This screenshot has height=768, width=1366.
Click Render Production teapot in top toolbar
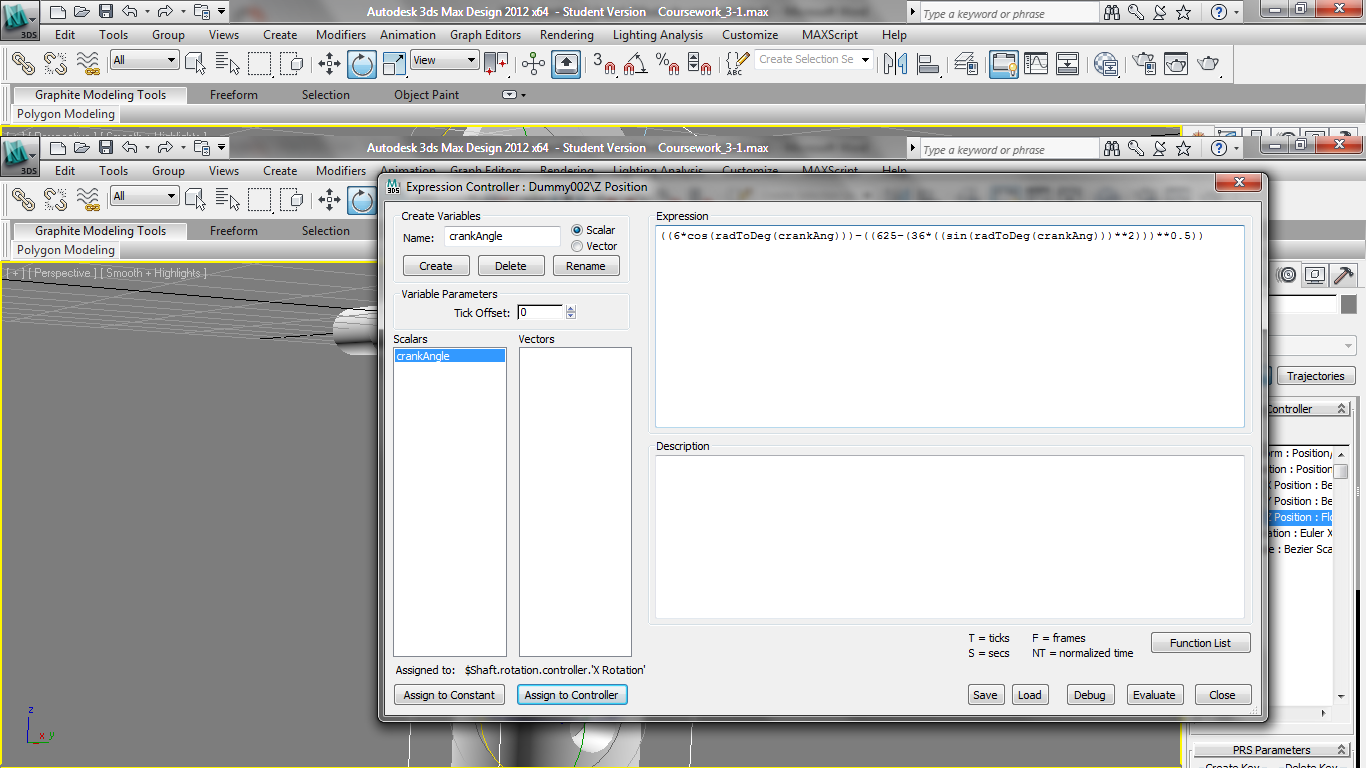pos(1209,64)
